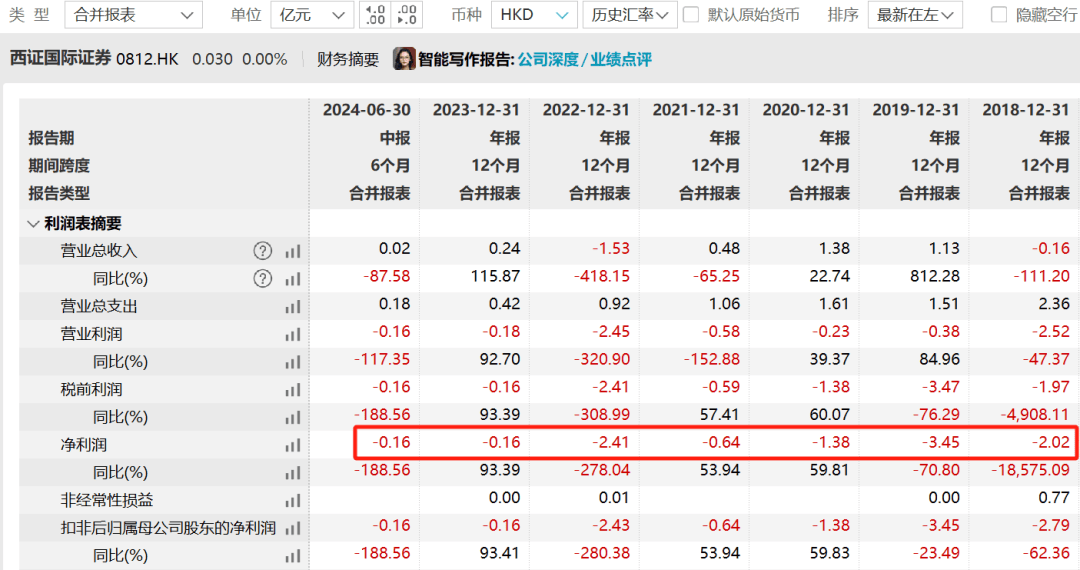
Task: Open chart icon for 税前利润 row
Action: click(x=293, y=390)
